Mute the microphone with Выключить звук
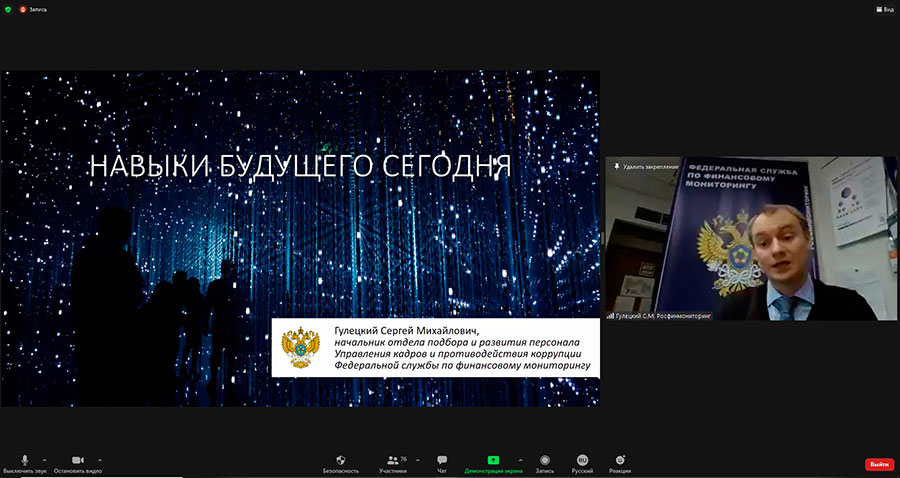Screen dimensions: 900x478 pyautogui.click(x=25, y=464)
